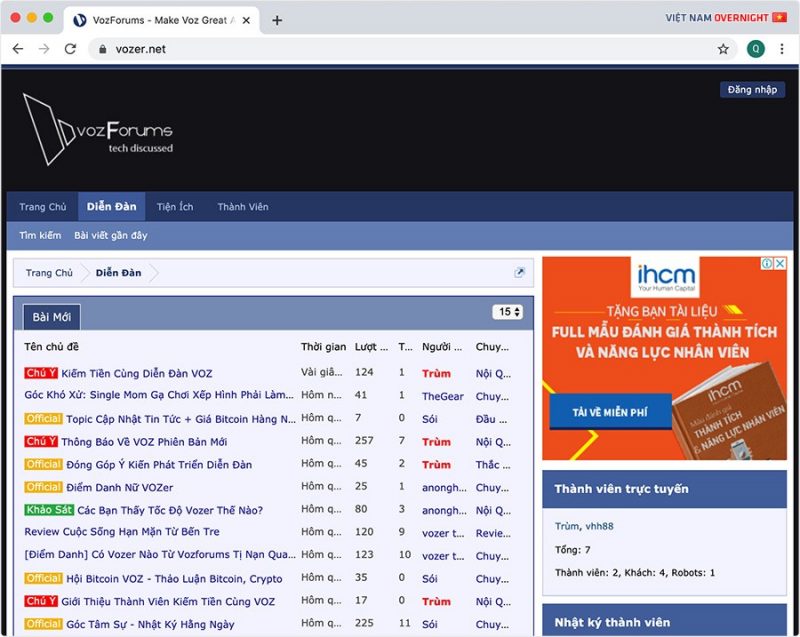Click online member vhh88 in sidebar

coord(599,526)
